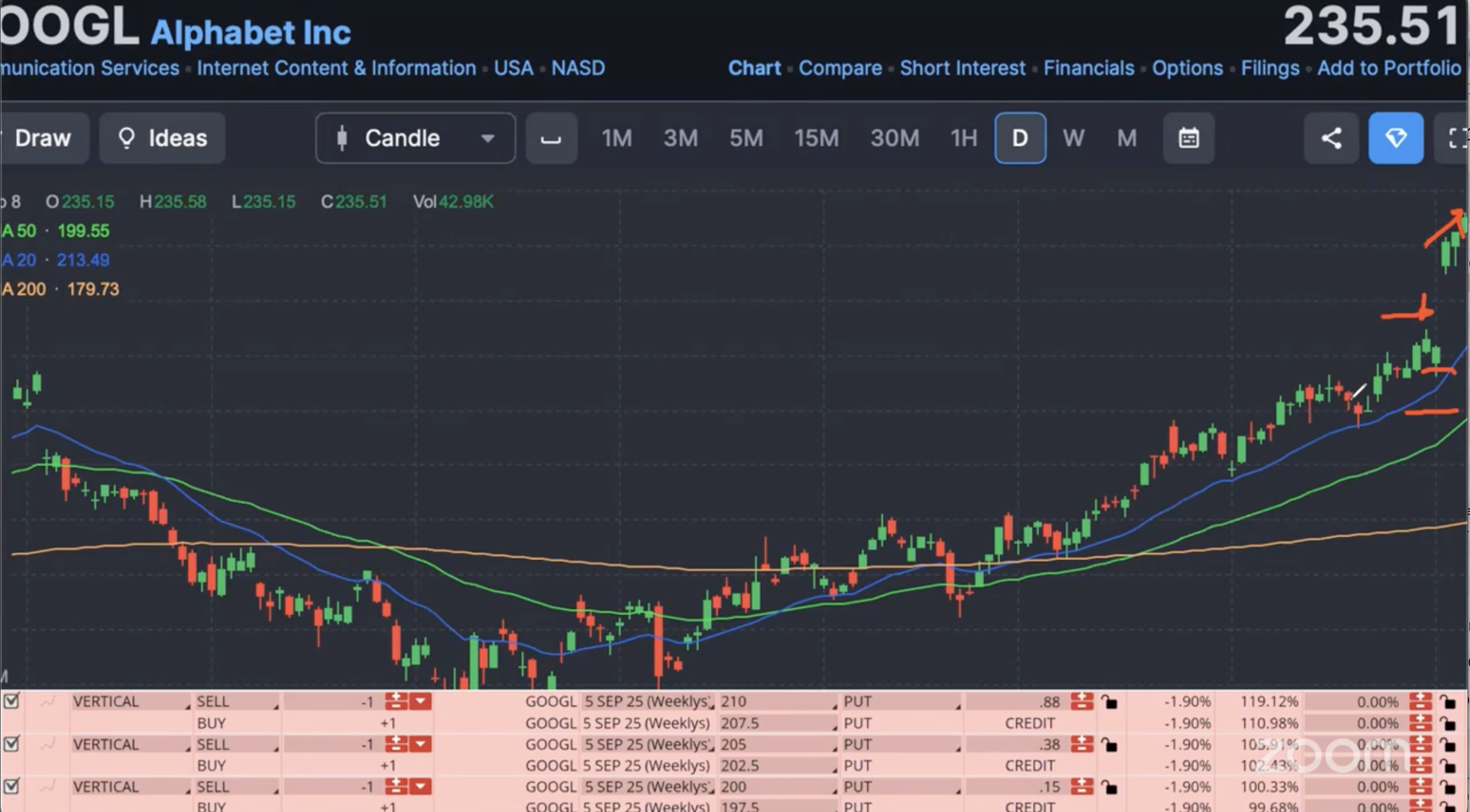The height and width of the screenshot is (812, 1470).
Task: Click the 0.00% field in the 119.12% row
Action: (x=1355, y=701)
